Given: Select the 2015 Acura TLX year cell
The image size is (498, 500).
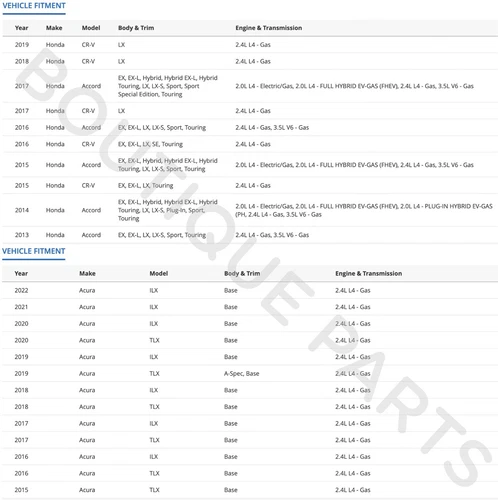Looking at the screenshot, I should click(x=21, y=490).
